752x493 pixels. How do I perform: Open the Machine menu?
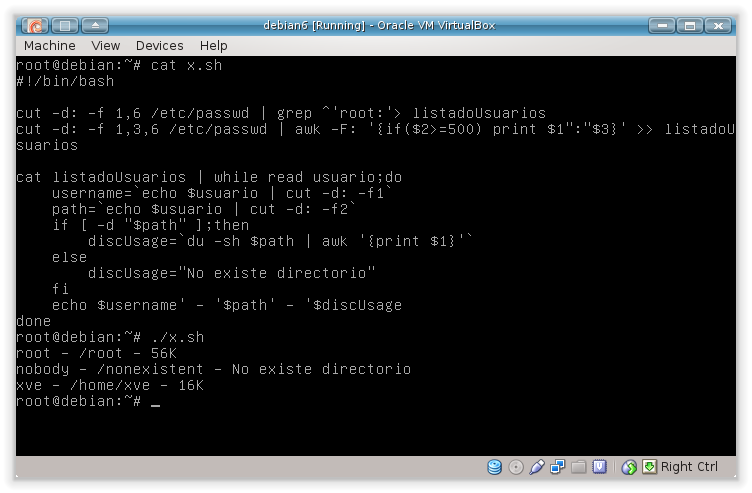tap(49, 45)
